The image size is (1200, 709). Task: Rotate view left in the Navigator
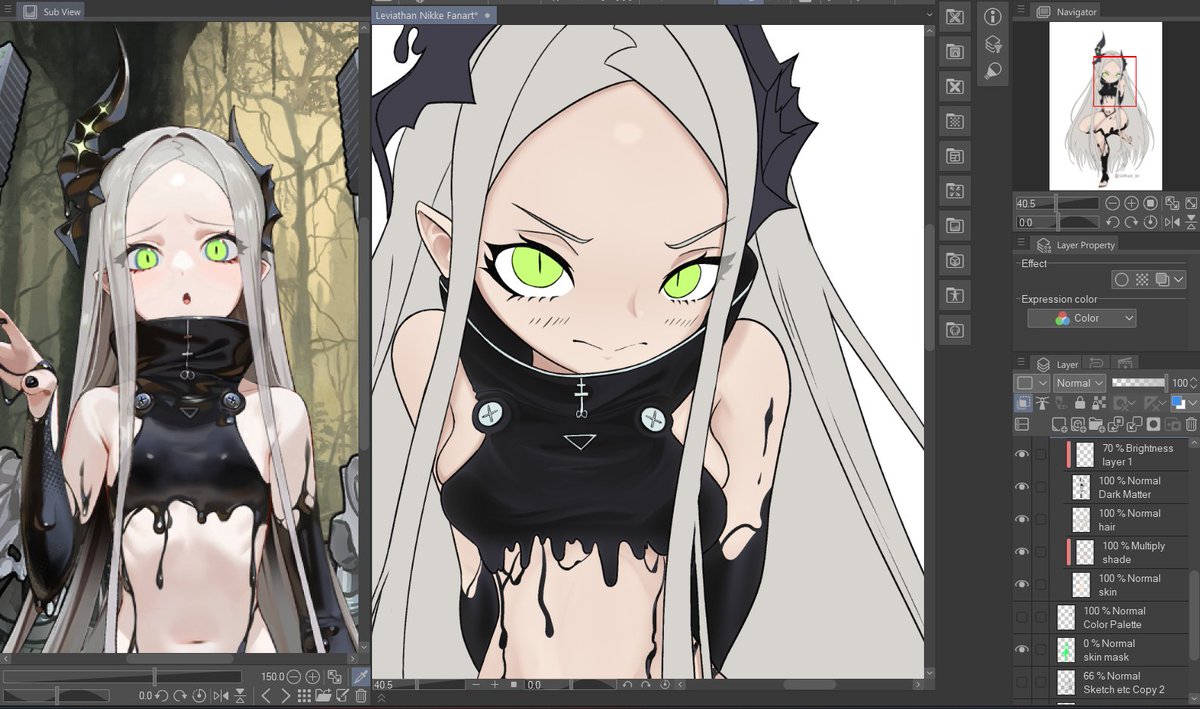click(x=1112, y=222)
